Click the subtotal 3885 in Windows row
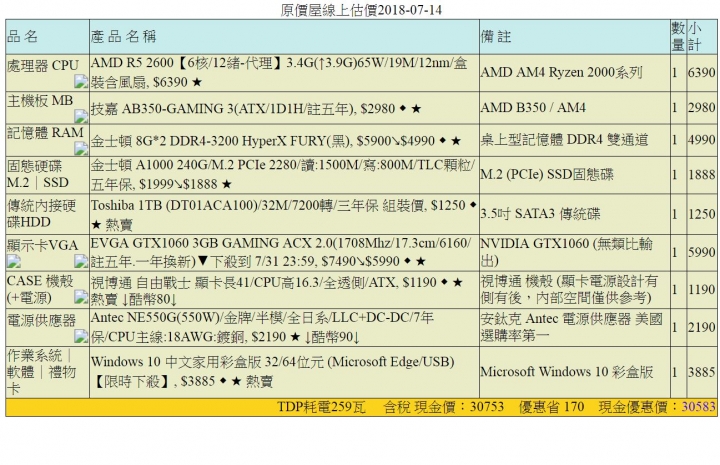Screen dimensions: 720x465 tap(702, 372)
